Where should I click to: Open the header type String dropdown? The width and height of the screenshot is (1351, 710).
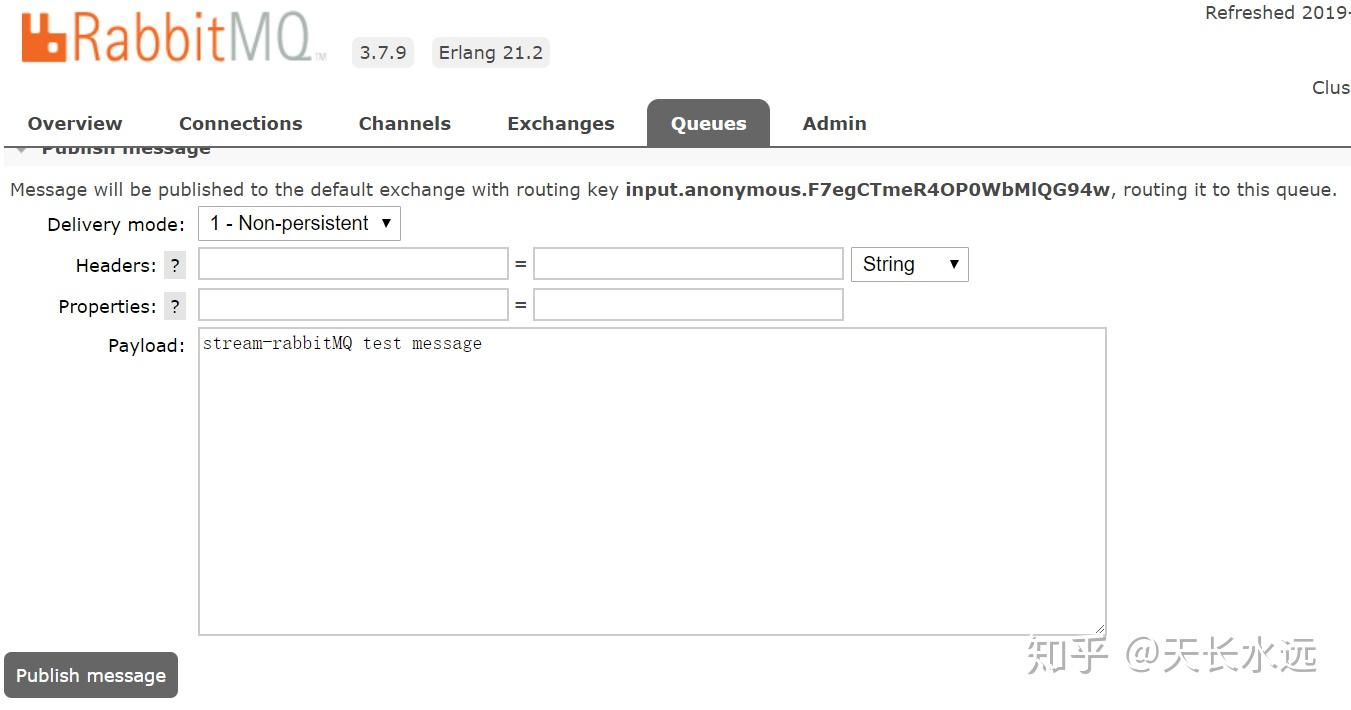click(x=909, y=264)
